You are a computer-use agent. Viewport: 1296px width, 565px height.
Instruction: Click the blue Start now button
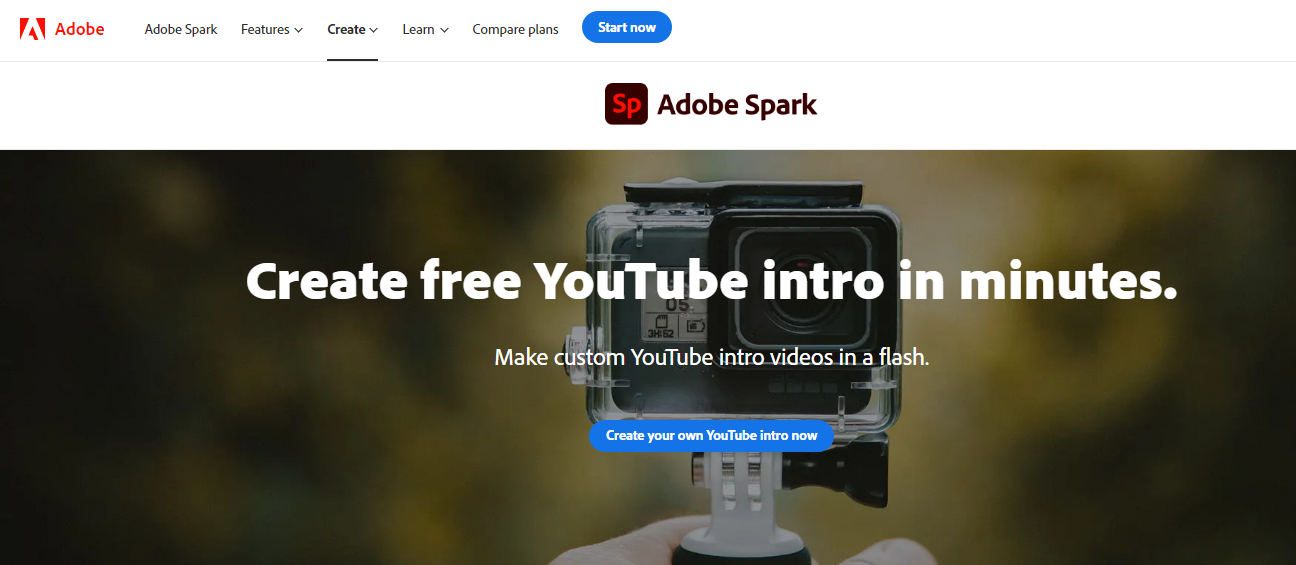(x=627, y=27)
